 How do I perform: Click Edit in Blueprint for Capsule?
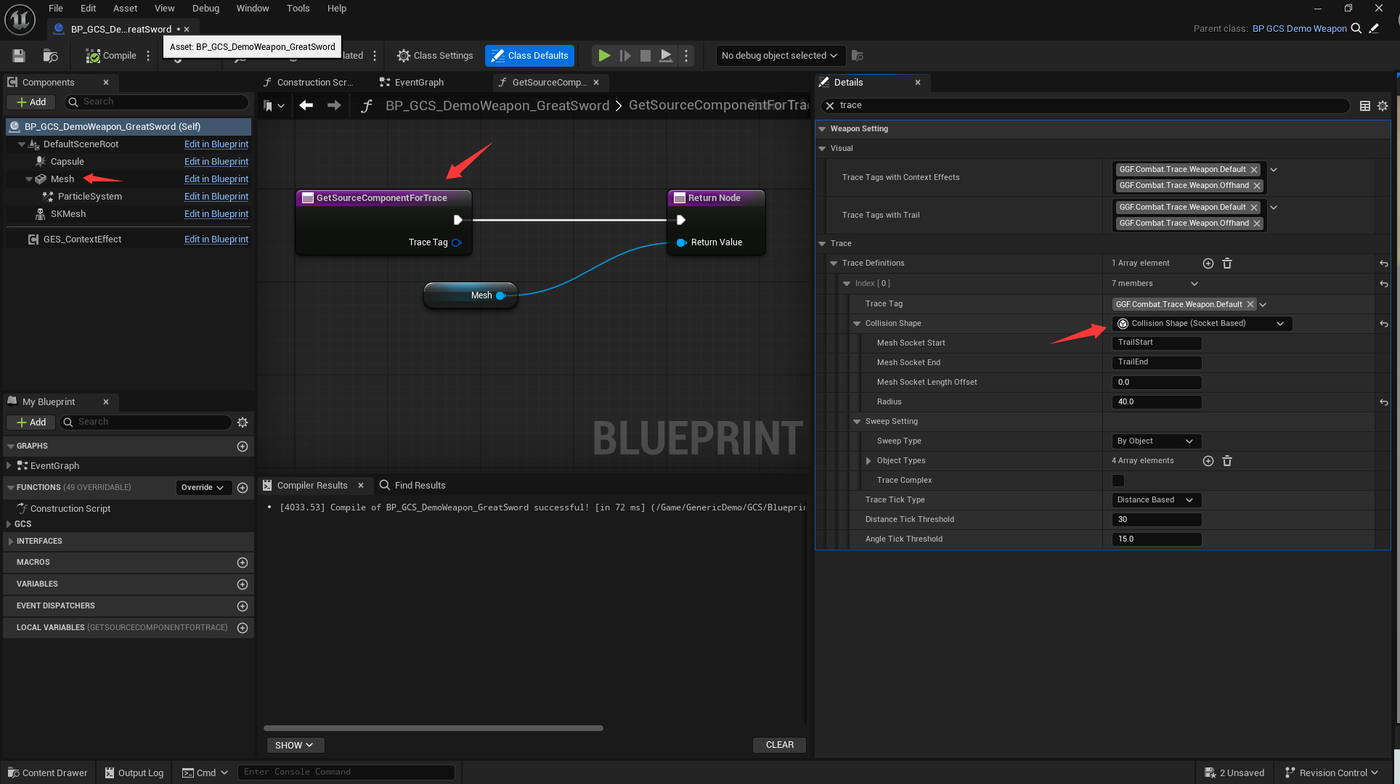click(x=216, y=162)
